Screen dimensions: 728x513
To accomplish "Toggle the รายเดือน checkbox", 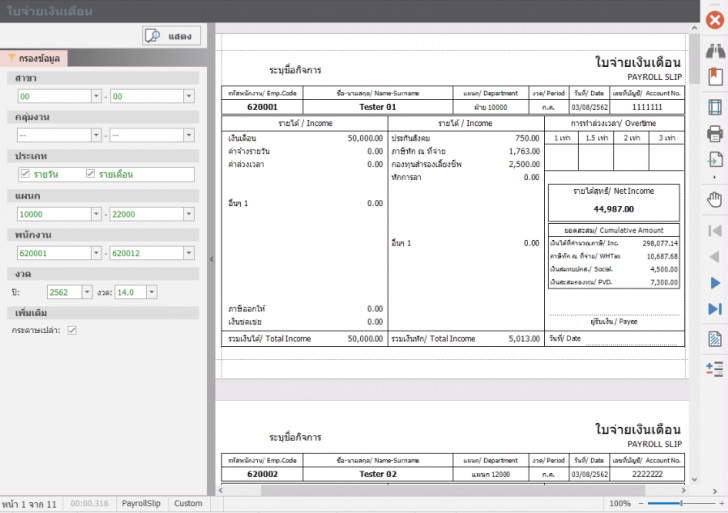I will pyautogui.click(x=91, y=174).
